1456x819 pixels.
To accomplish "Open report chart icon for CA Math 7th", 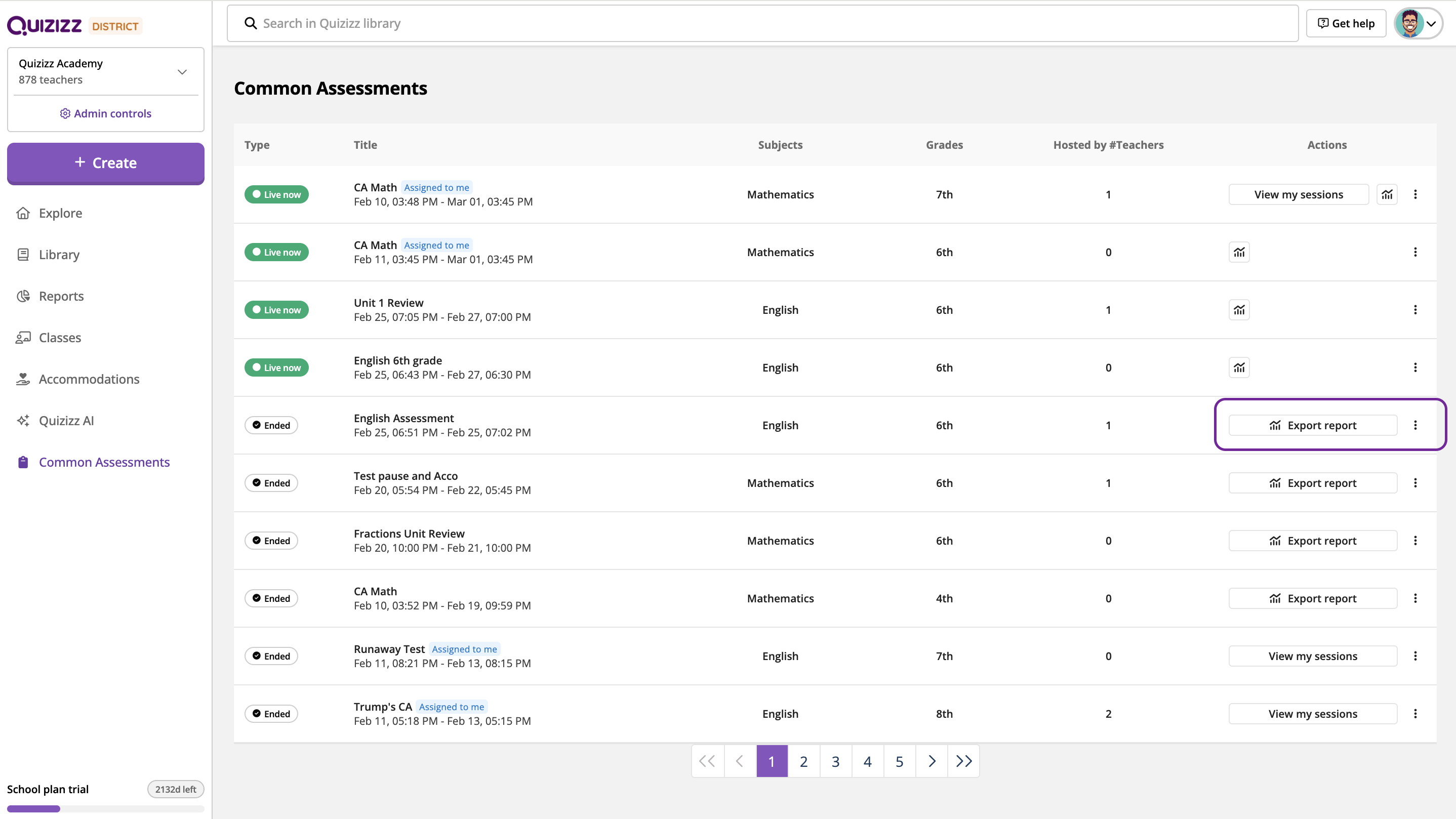I will [1387, 194].
